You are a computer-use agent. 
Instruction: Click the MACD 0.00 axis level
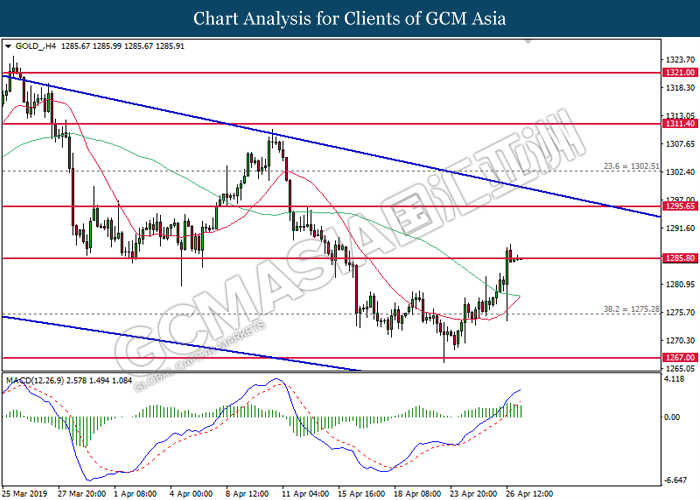click(x=672, y=417)
